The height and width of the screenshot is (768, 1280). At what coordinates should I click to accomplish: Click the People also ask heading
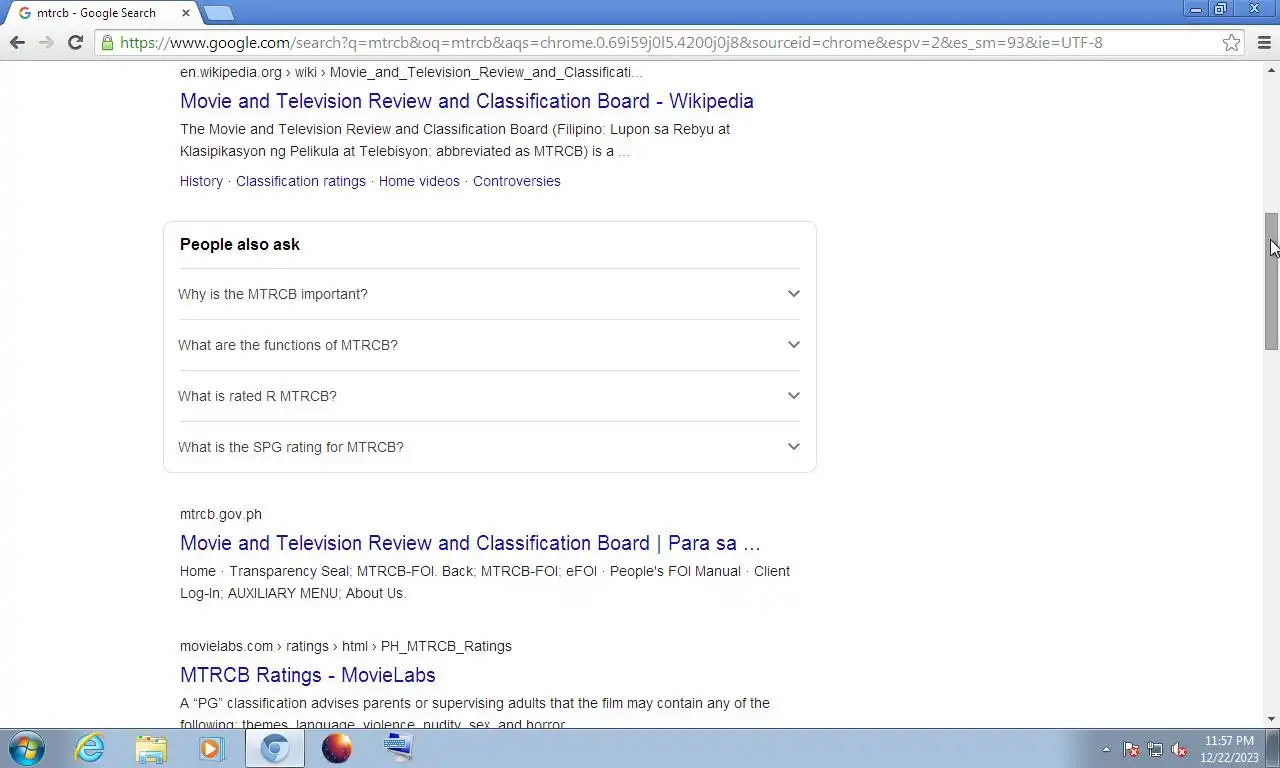click(x=240, y=244)
